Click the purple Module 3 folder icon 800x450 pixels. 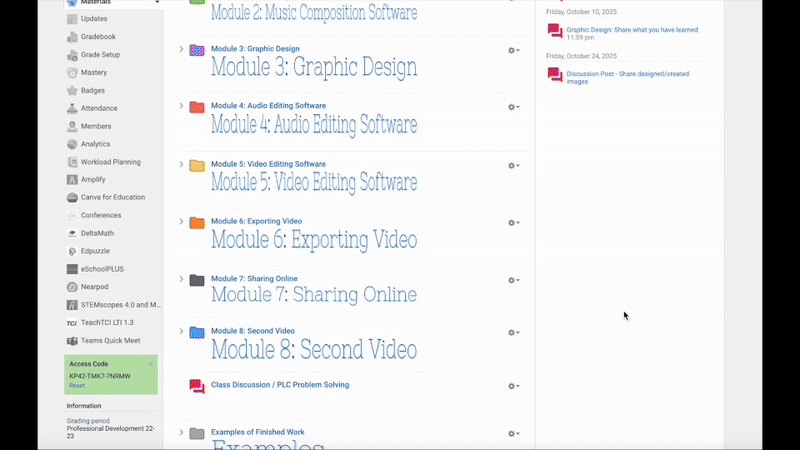197,50
